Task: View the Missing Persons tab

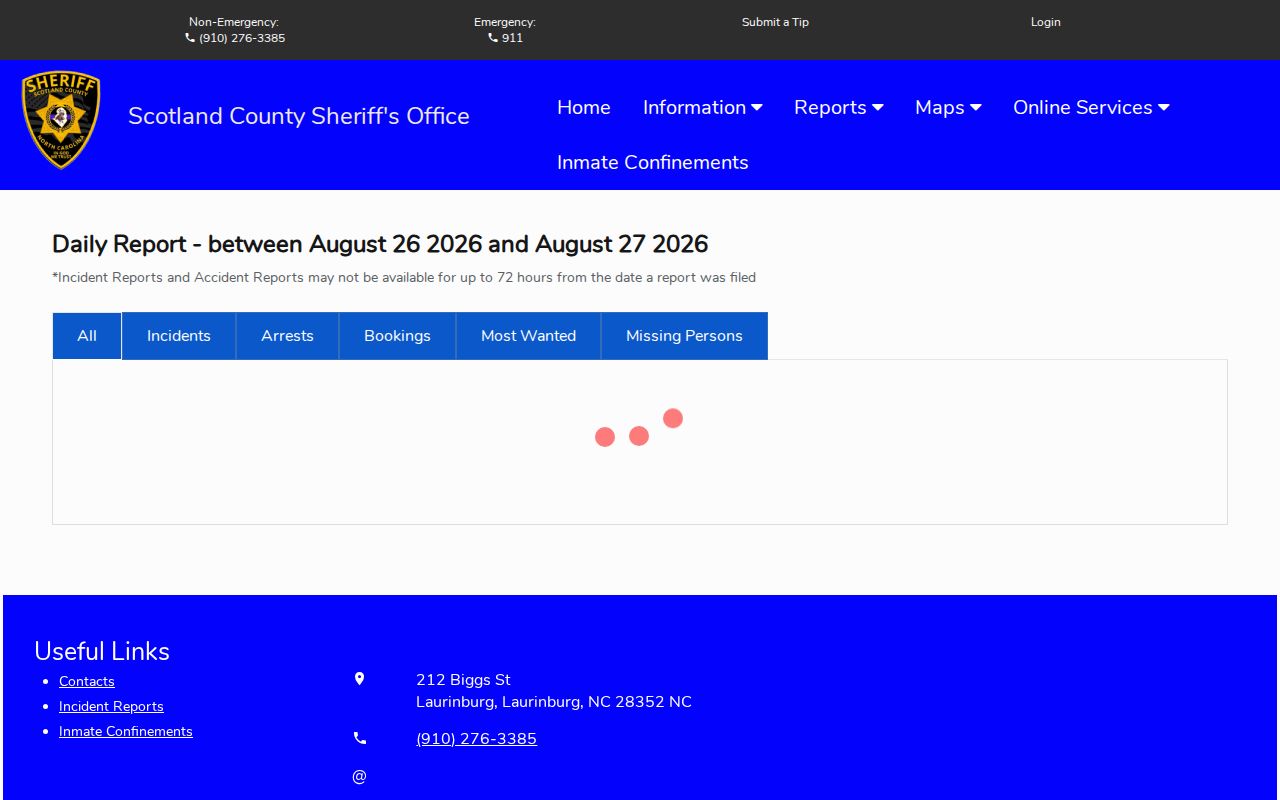Action: tap(685, 336)
